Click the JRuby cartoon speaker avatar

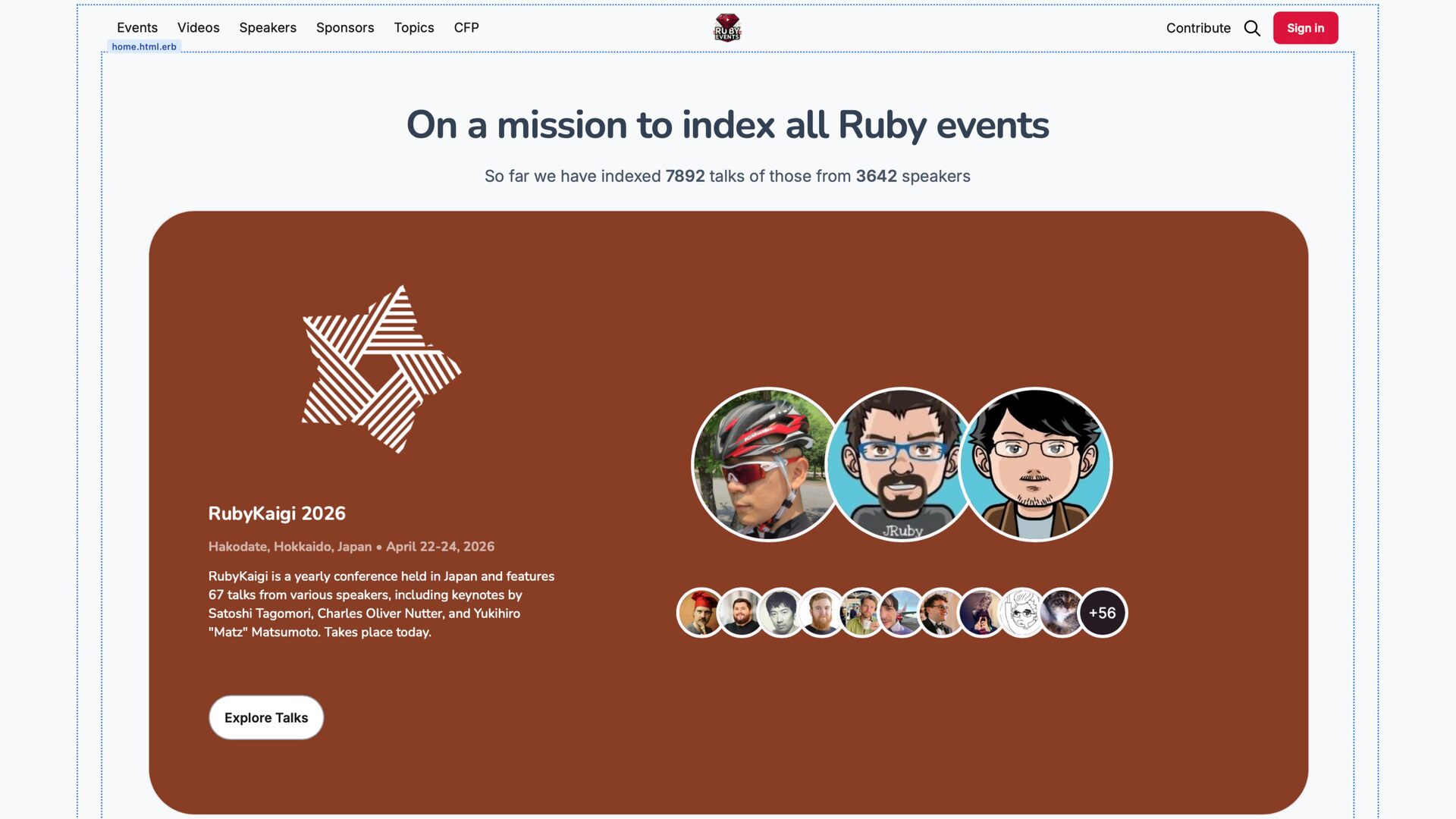pyautogui.click(x=901, y=464)
